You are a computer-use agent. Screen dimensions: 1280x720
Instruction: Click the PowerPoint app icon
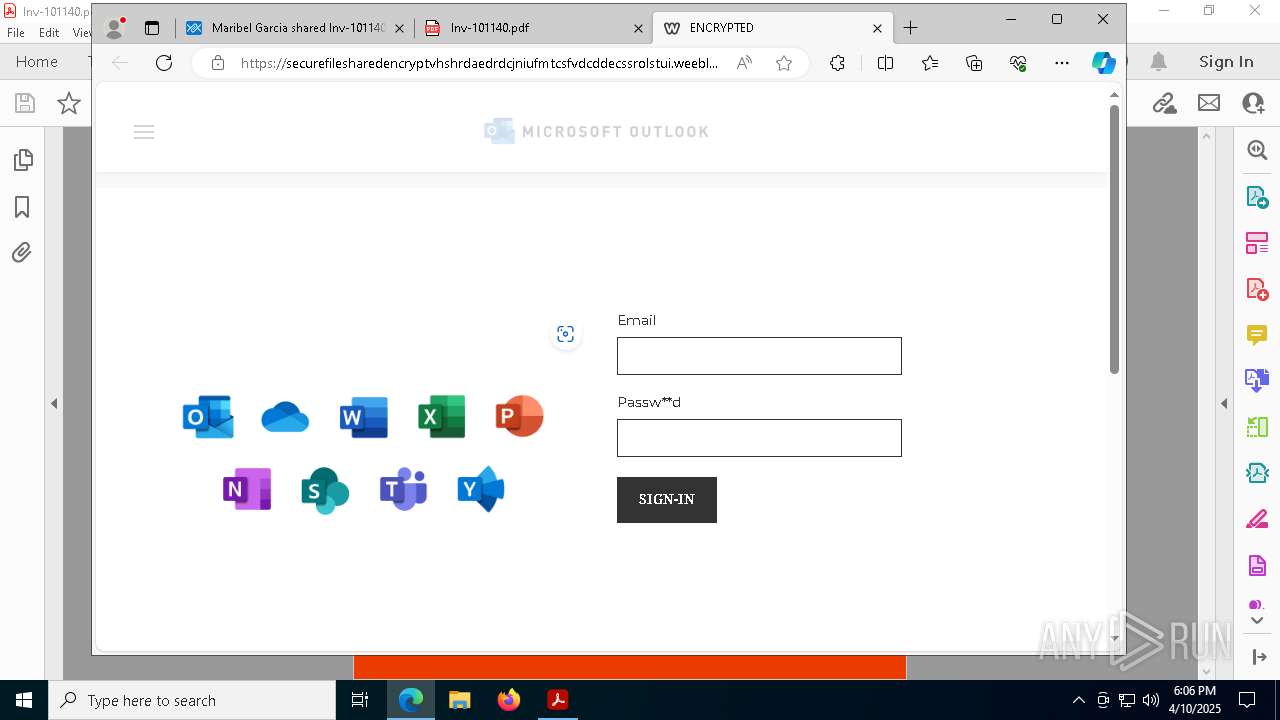(x=519, y=416)
